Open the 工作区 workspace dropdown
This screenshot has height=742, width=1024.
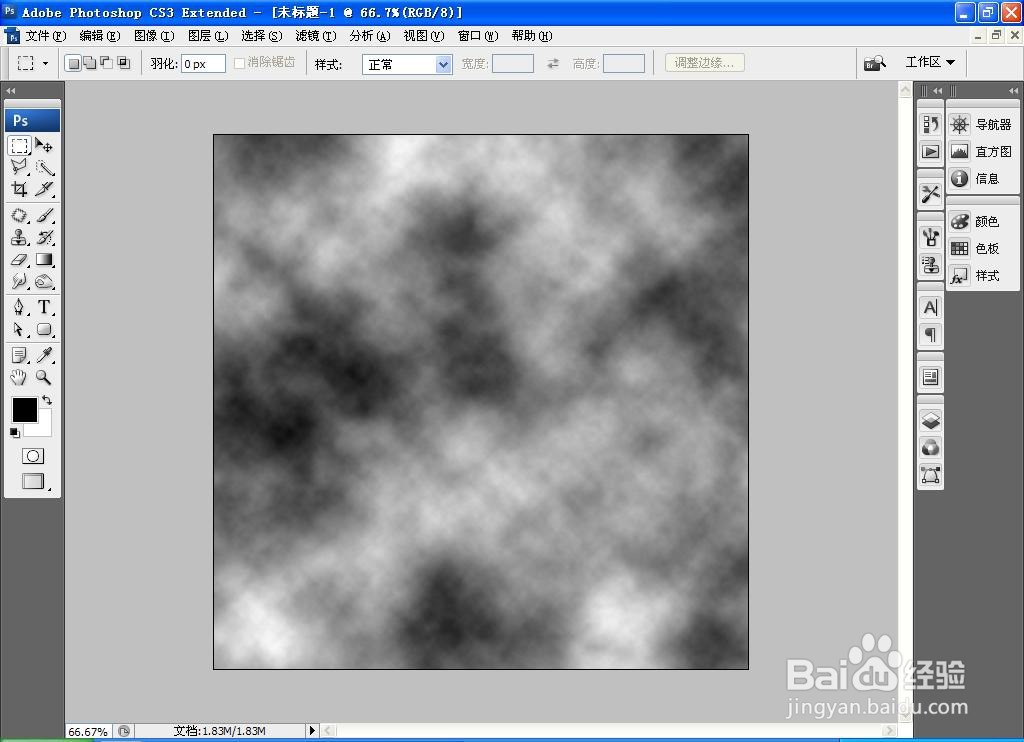(x=930, y=62)
